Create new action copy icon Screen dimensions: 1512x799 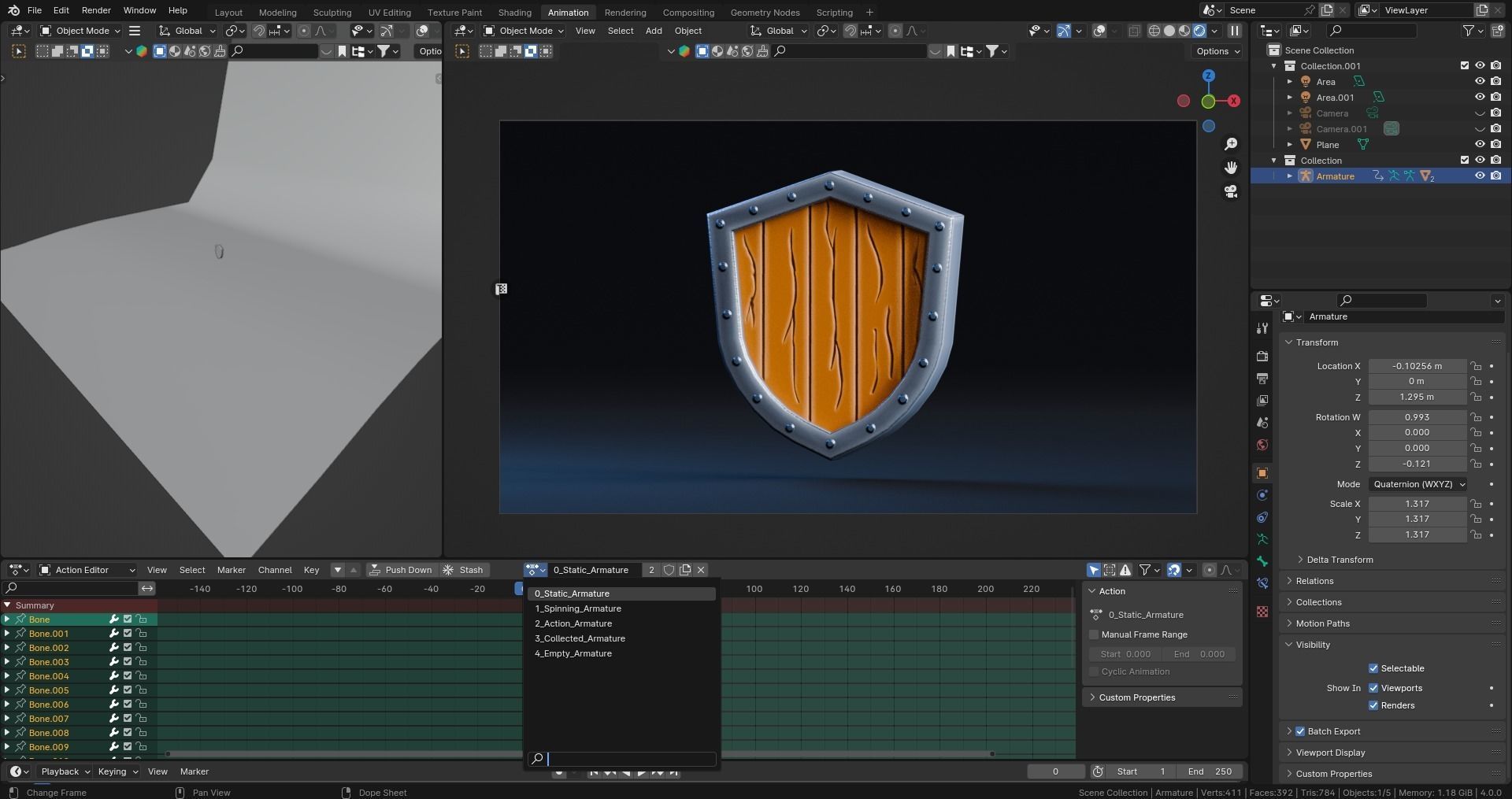tap(685, 570)
